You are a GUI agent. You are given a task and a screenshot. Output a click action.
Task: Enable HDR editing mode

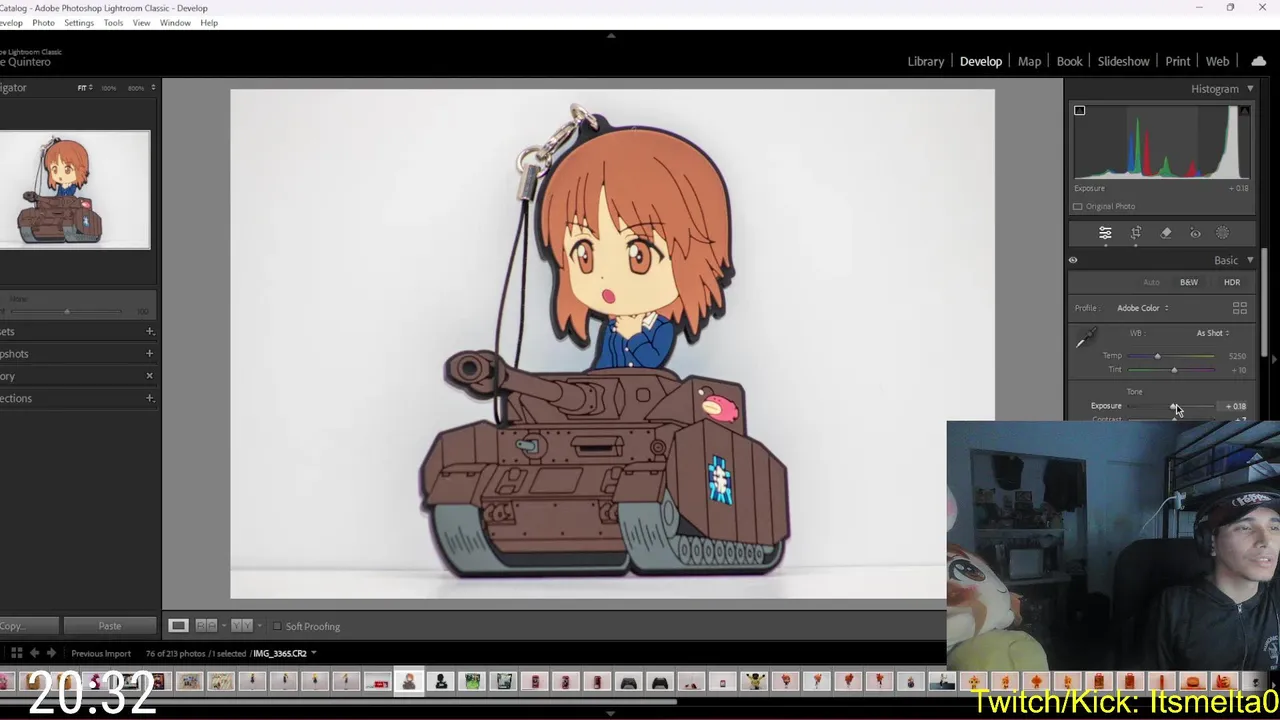click(x=1232, y=282)
